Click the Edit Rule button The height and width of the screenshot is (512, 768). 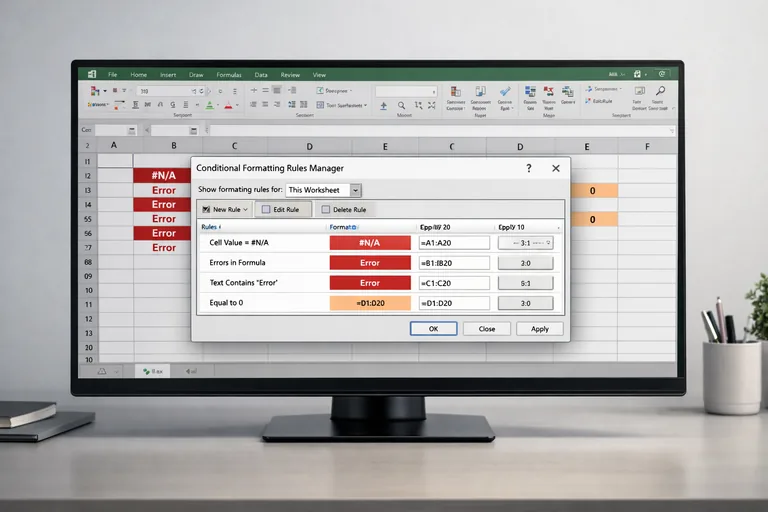[283, 210]
